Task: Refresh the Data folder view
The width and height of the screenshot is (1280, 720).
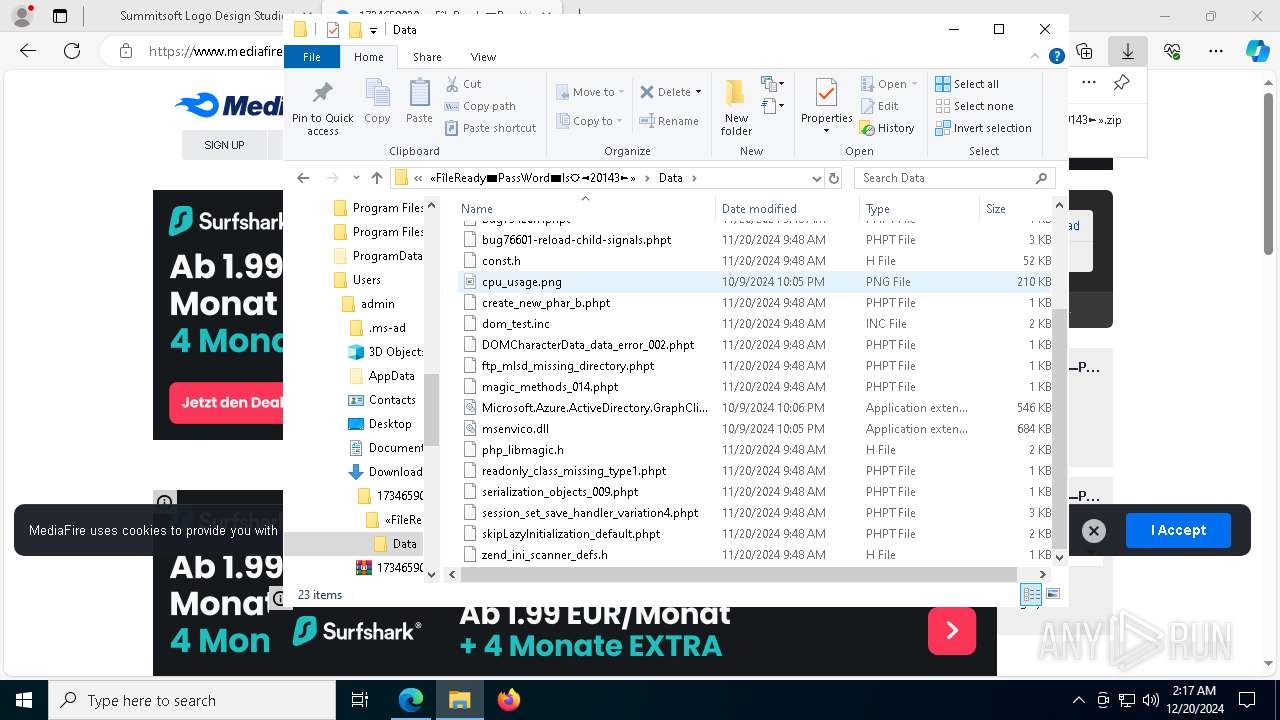Action: pos(834,178)
